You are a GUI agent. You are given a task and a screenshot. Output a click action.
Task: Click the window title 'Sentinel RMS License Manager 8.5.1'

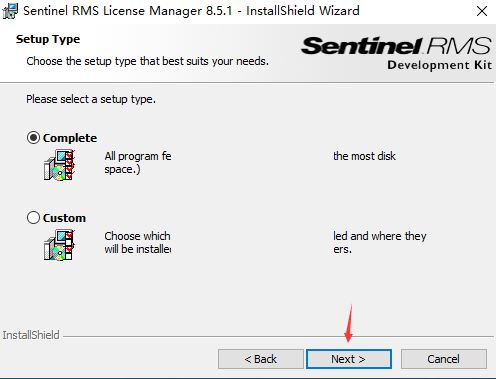[128, 11]
